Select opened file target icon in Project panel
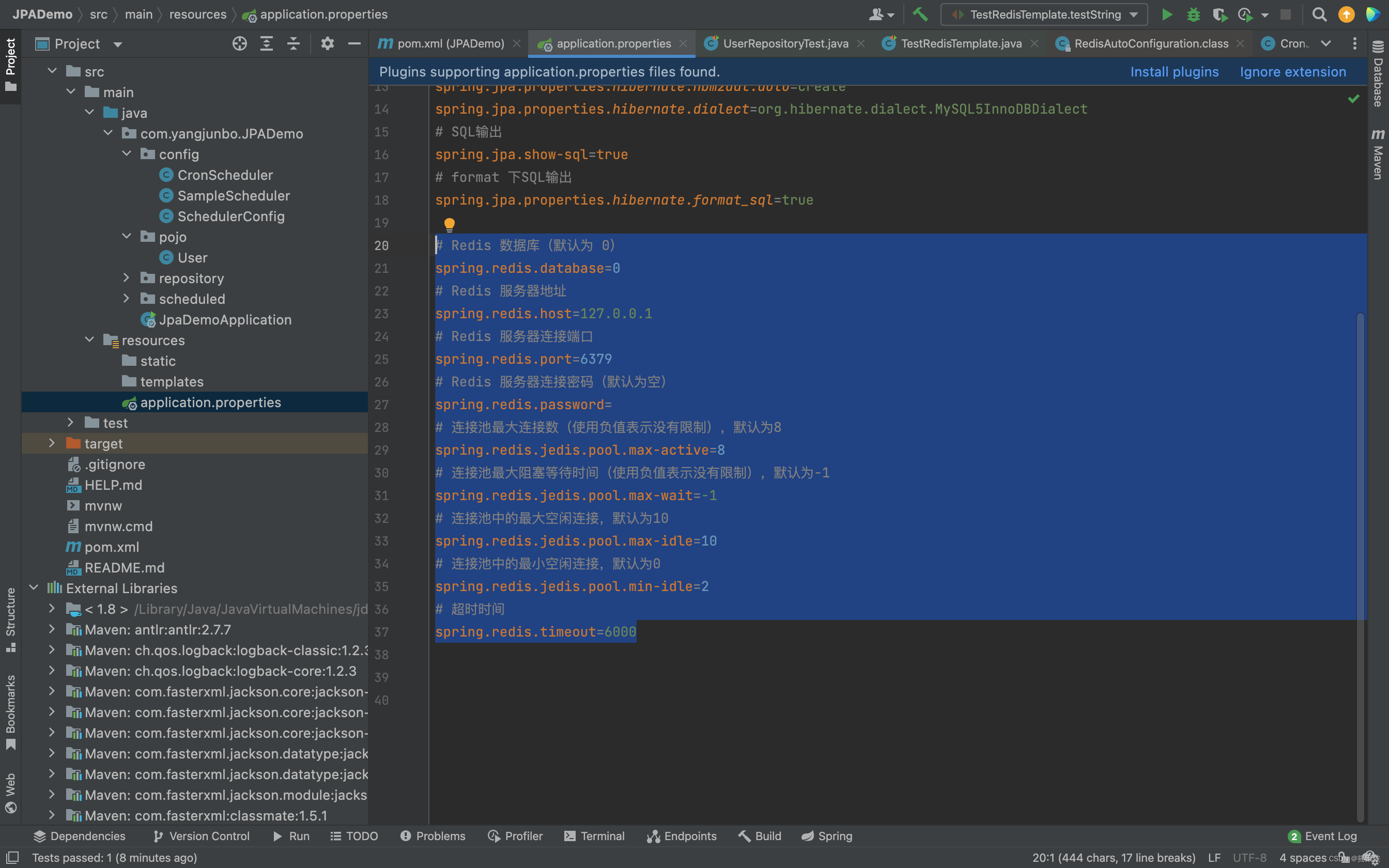Screen dimensions: 1389x868 point(239,43)
